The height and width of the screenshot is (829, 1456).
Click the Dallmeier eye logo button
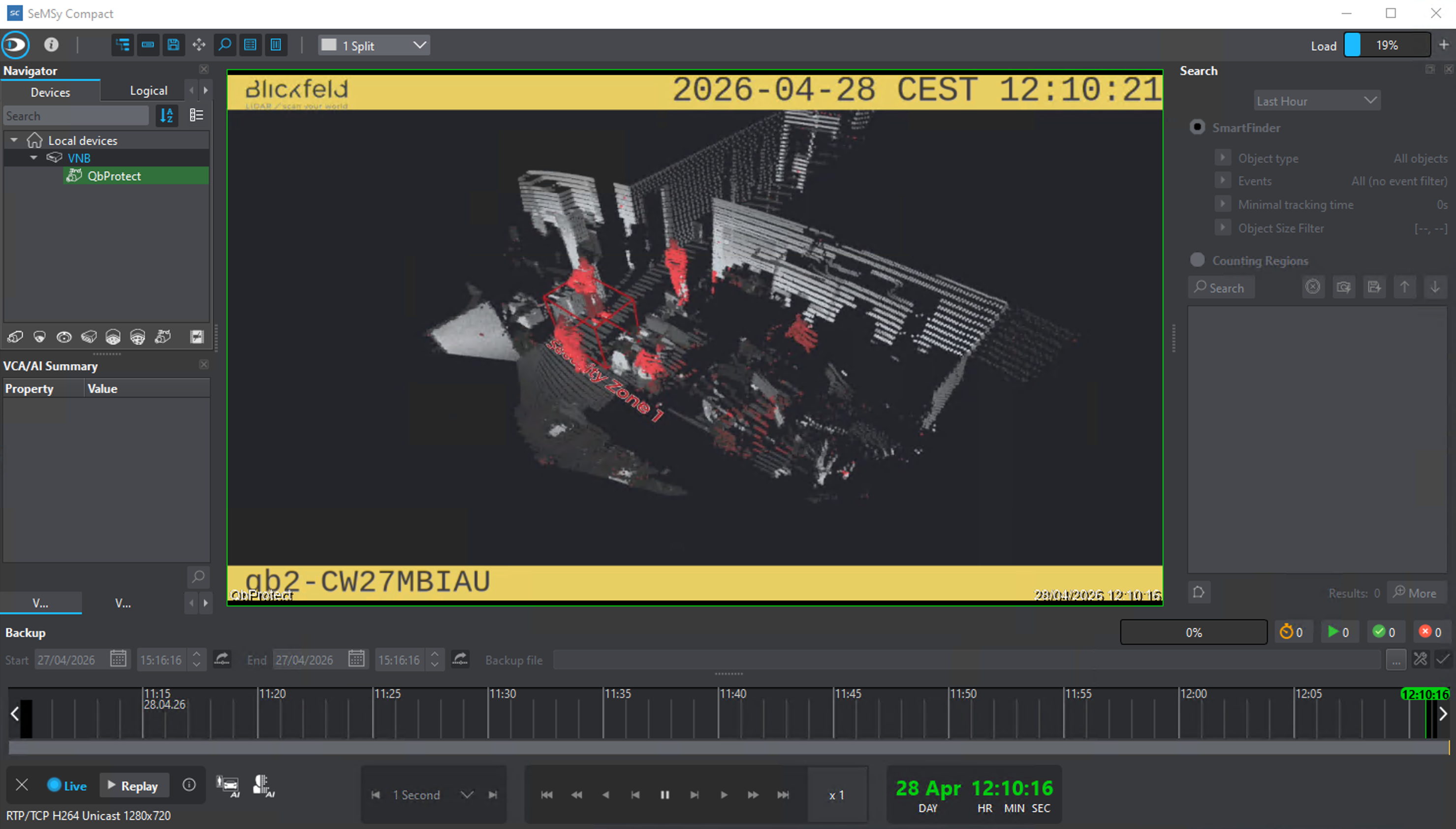click(15, 45)
